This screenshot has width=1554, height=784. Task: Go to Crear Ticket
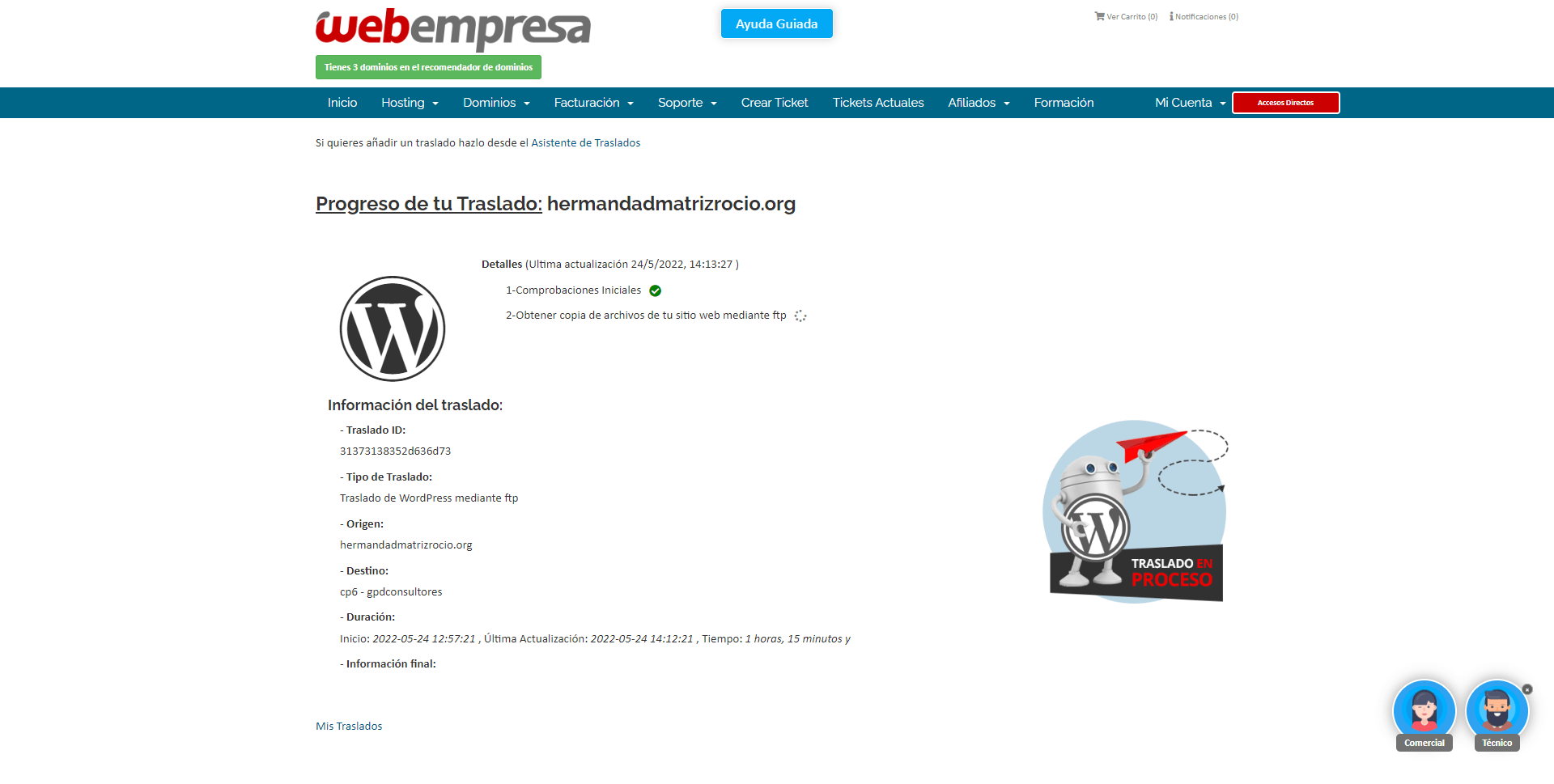tap(775, 103)
